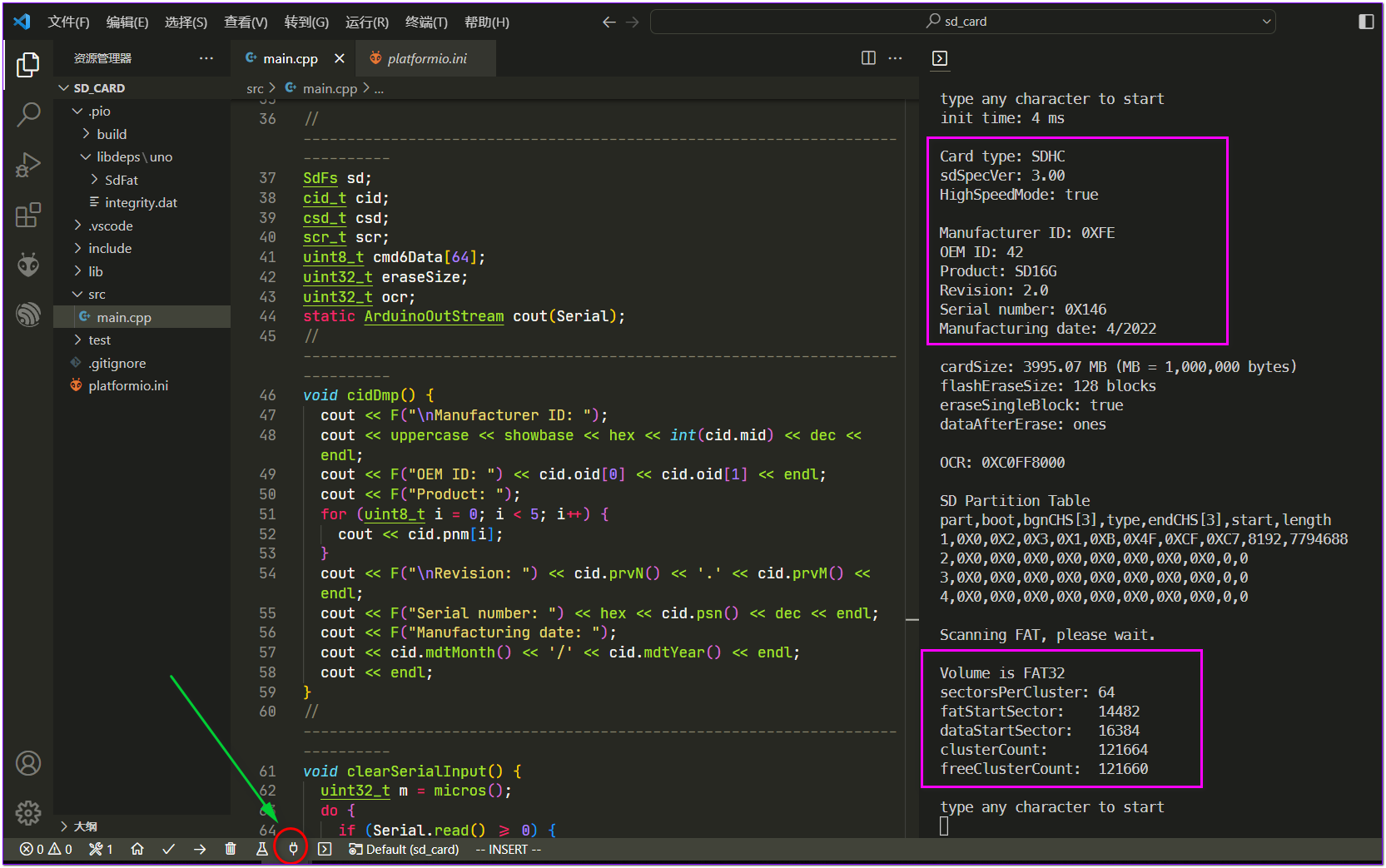The image size is (1386, 868).
Task: Click the PlatformIO Build checkmark icon
Action: click(x=169, y=850)
